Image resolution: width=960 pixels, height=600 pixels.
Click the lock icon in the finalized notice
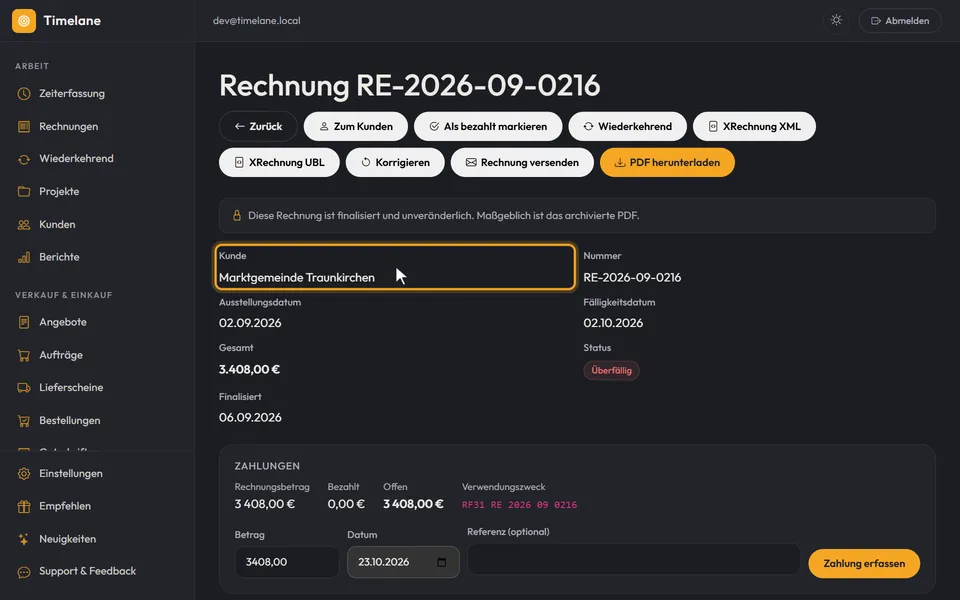coord(236,216)
